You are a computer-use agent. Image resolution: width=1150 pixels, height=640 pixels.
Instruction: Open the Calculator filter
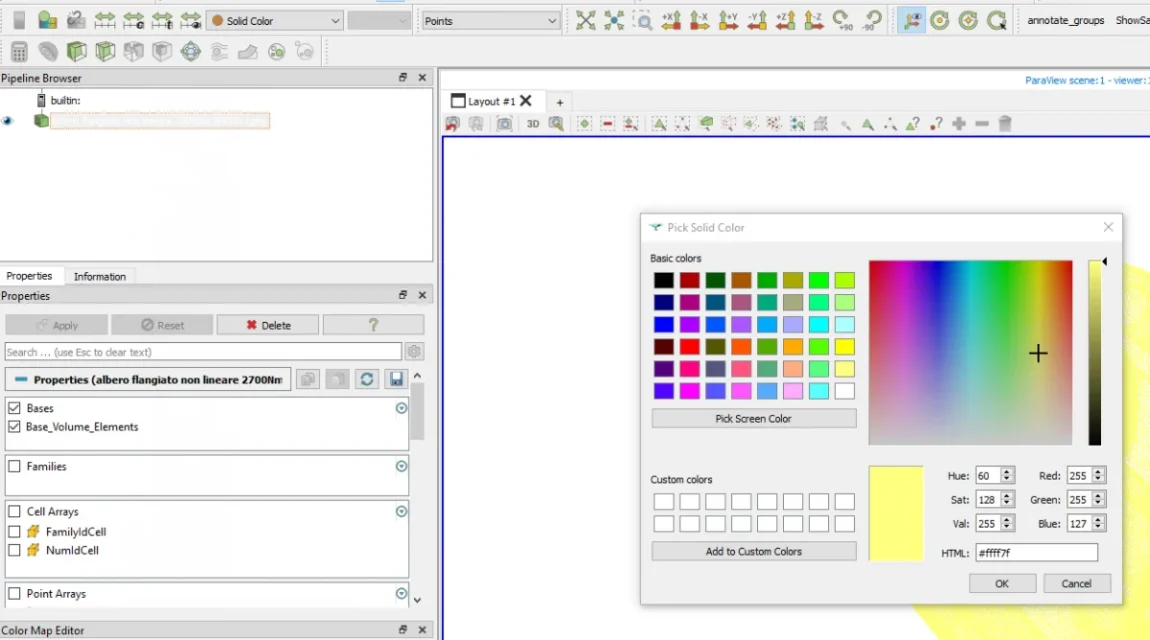[19, 52]
